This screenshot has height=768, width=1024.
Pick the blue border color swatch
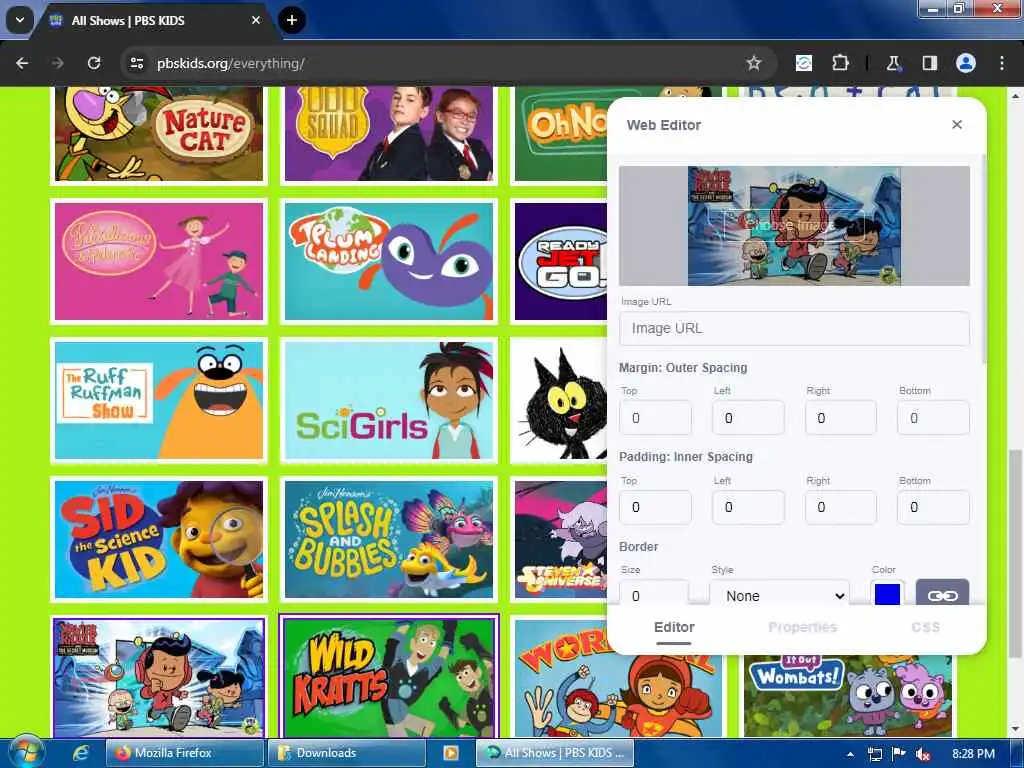(888, 593)
